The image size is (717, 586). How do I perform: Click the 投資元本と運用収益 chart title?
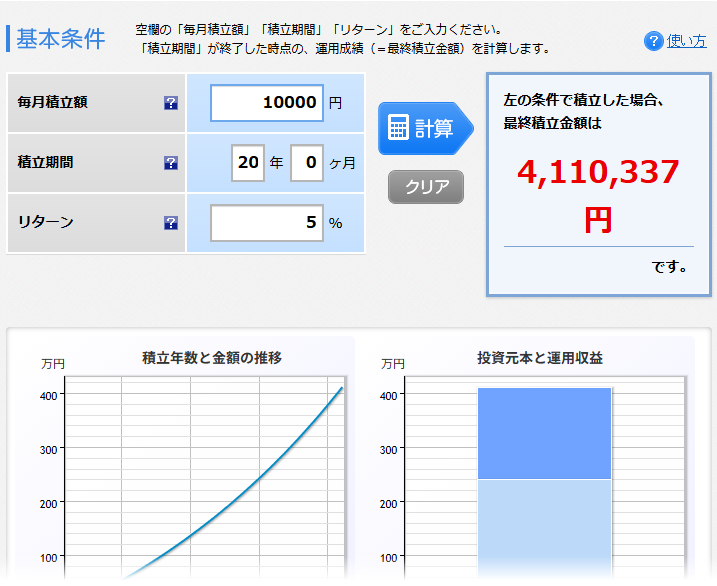point(540,358)
